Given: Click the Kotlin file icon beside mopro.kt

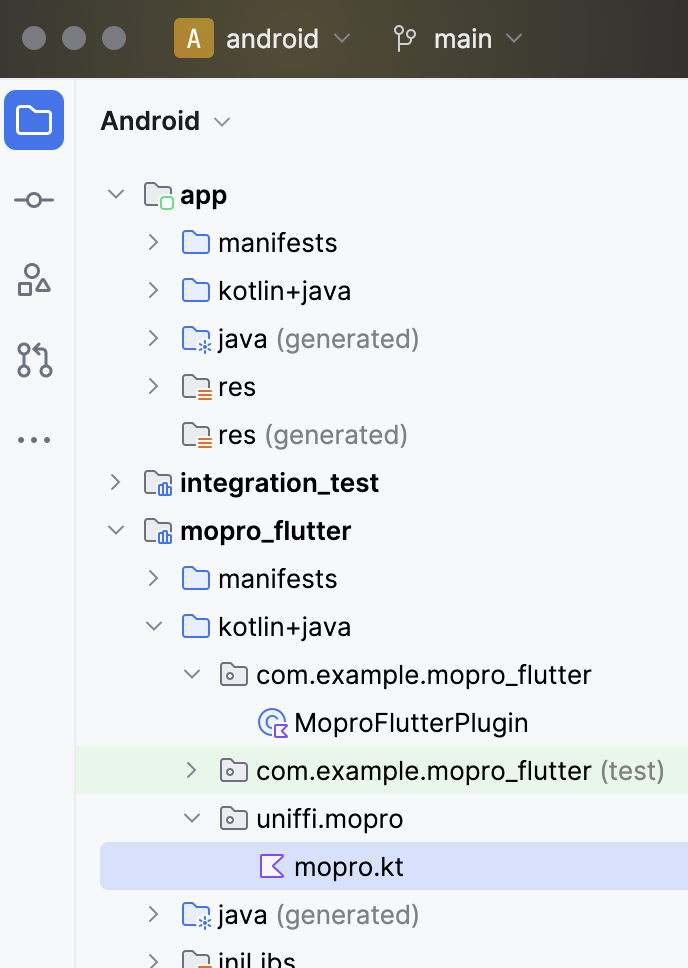Looking at the screenshot, I should coord(272,866).
